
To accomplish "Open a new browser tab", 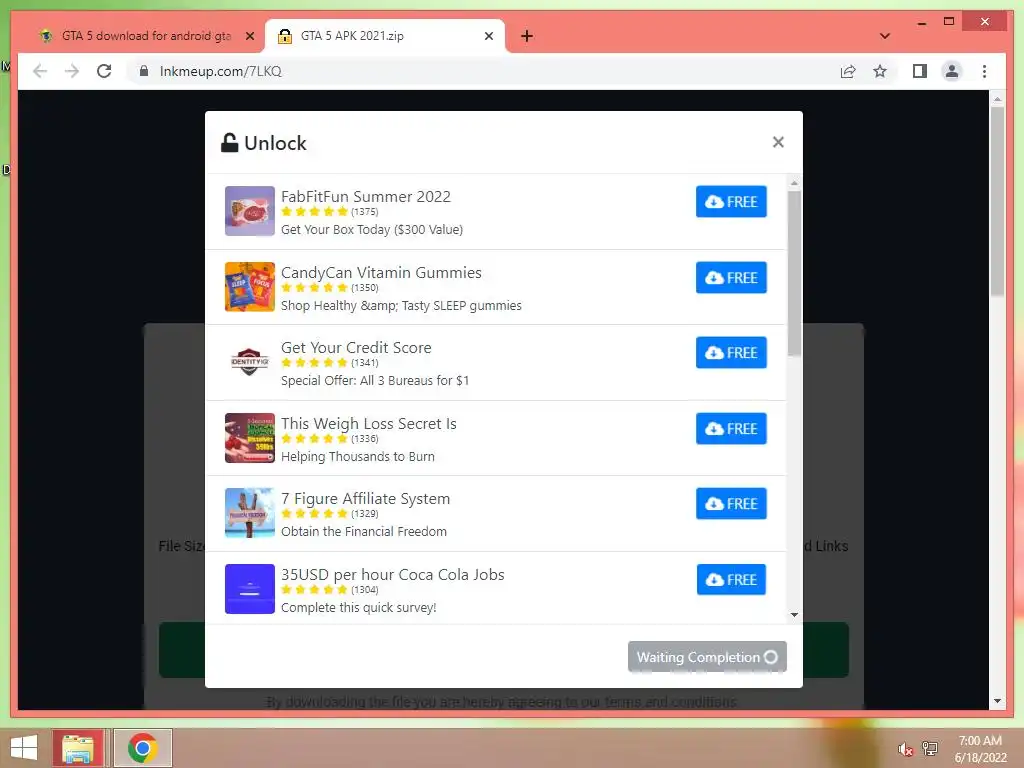I will pos(527,36).
